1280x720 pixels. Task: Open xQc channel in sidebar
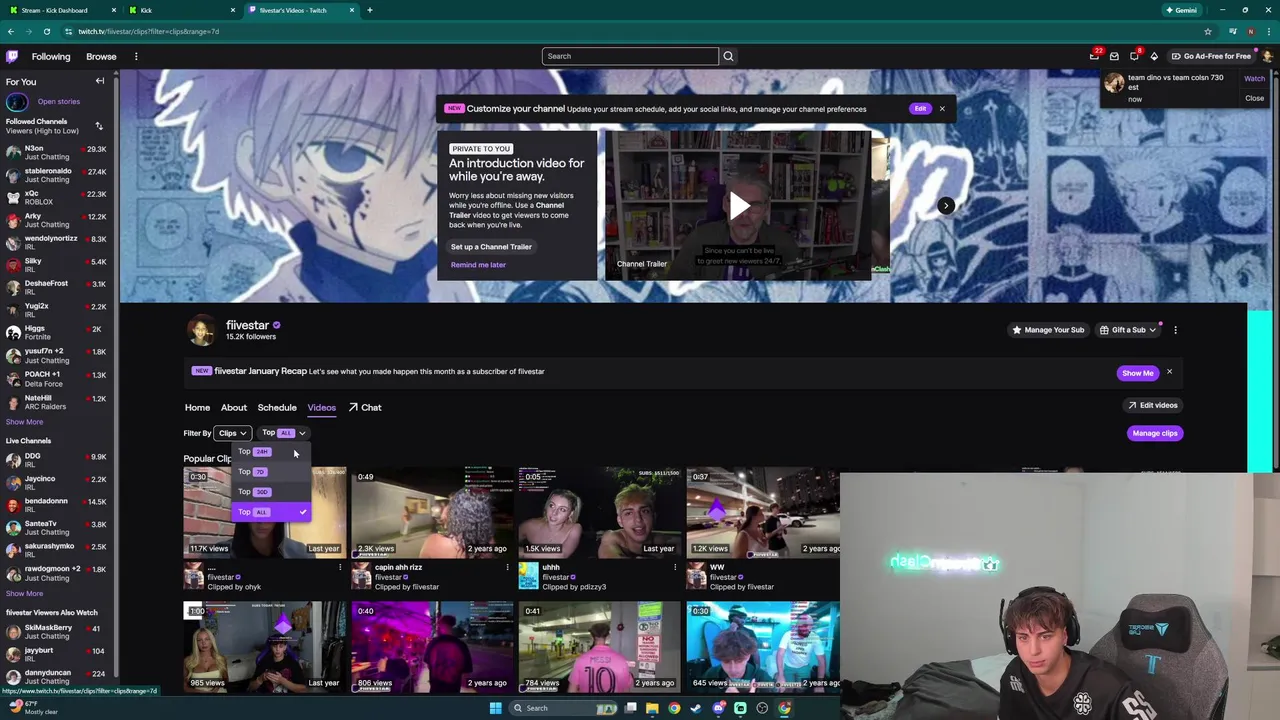56,198
